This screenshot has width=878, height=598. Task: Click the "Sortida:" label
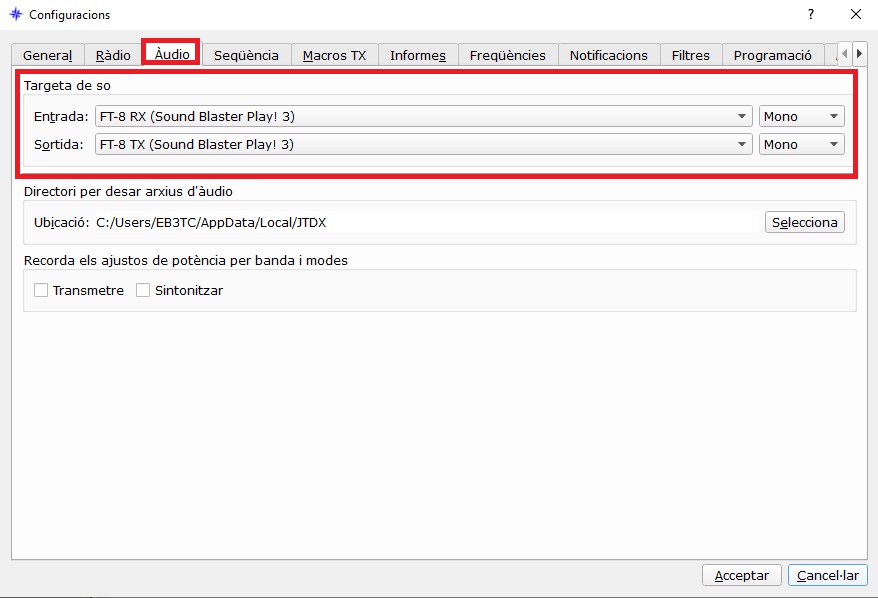(x=59, y=144)
